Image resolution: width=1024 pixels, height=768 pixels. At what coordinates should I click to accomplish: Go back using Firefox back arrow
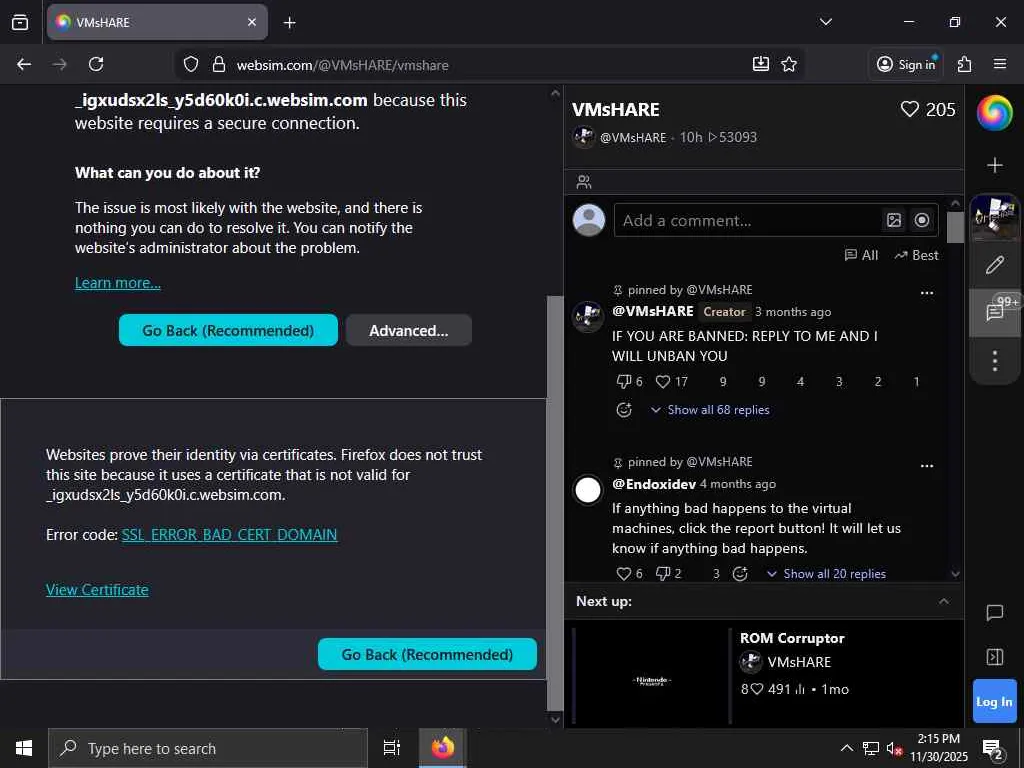click(x=24, y=64)
